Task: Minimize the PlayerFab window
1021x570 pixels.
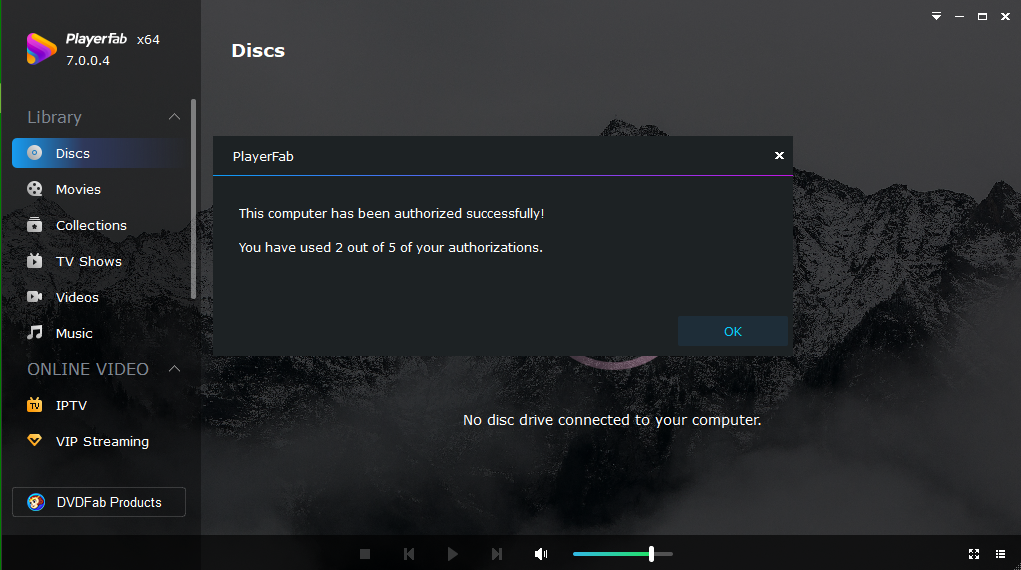Action: pos(959,16)
